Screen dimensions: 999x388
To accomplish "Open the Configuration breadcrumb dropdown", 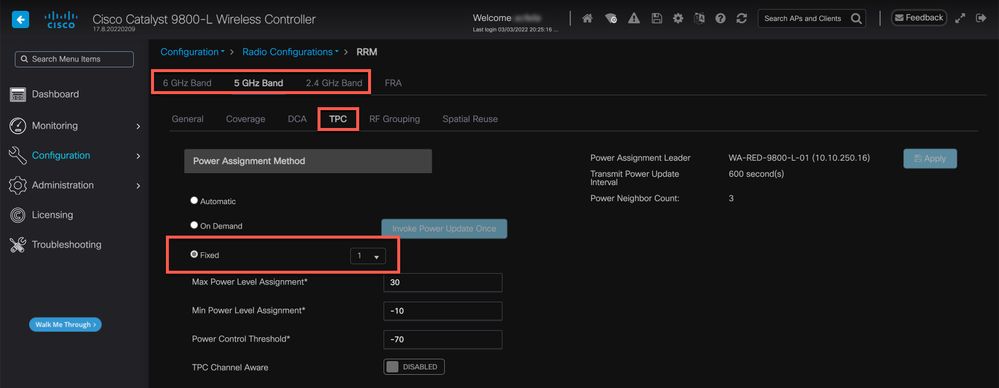I will pyautogui.click(x=192, y=52).
